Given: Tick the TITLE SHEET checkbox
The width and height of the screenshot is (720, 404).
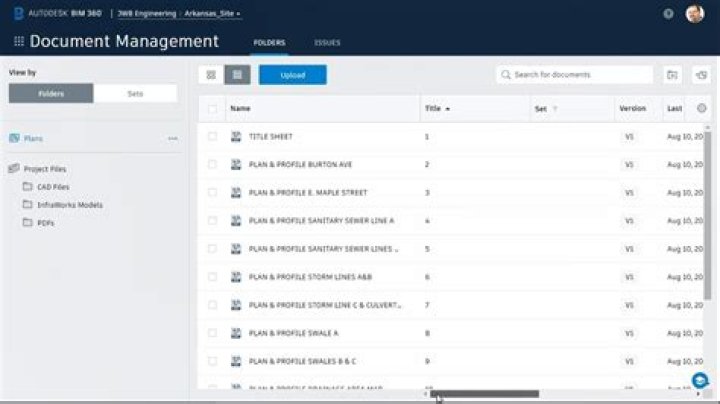Looking at the screenshot, I should point(212,136).
